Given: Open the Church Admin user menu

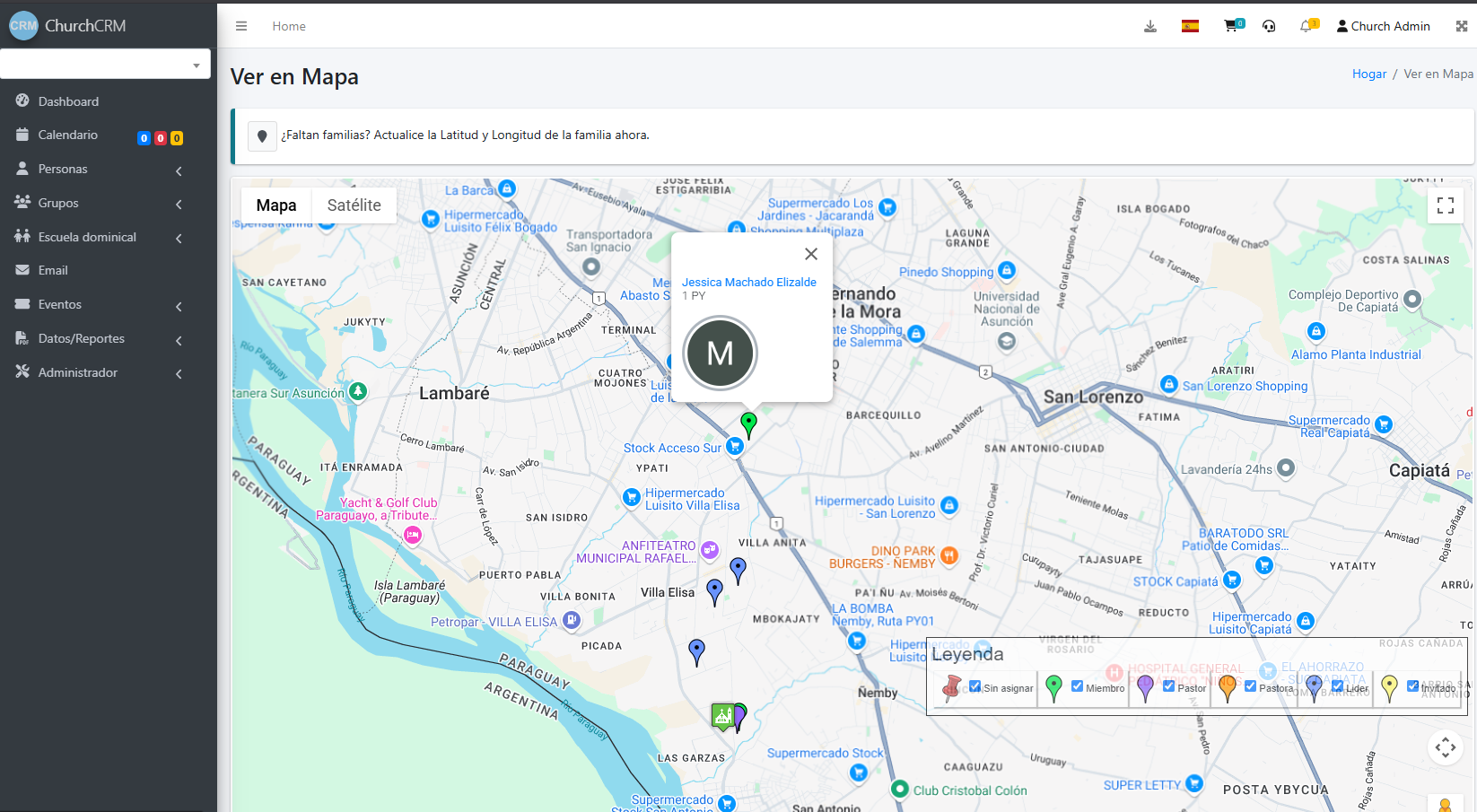Looking at the screenshot, I should coord(1384,26).
